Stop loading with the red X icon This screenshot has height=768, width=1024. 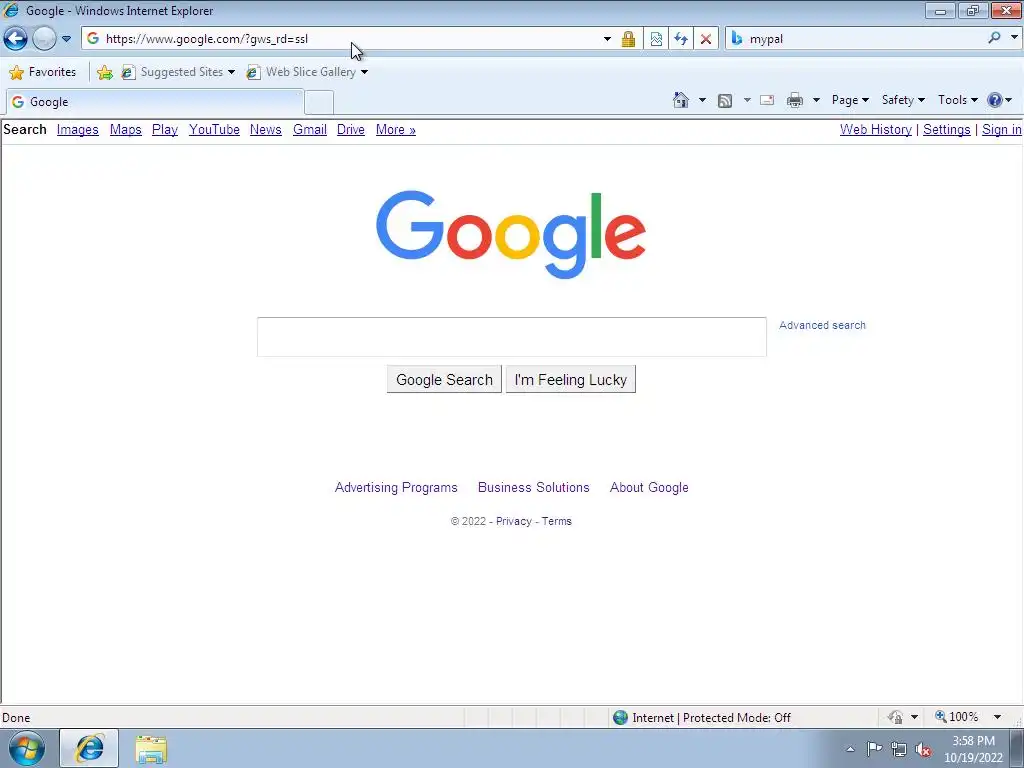706,39
